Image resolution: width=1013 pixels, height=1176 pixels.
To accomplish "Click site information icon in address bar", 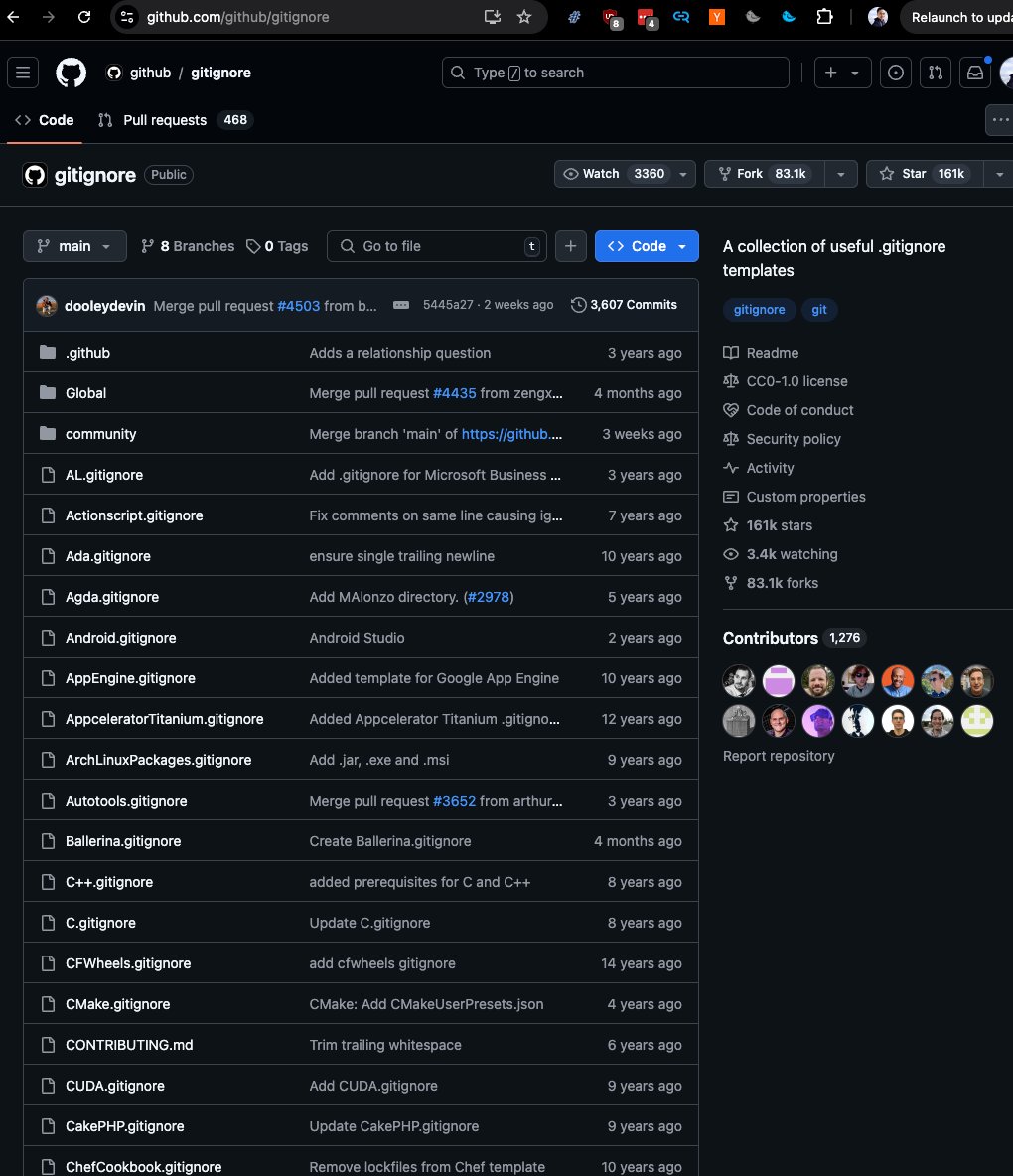I will click(127, 17).
